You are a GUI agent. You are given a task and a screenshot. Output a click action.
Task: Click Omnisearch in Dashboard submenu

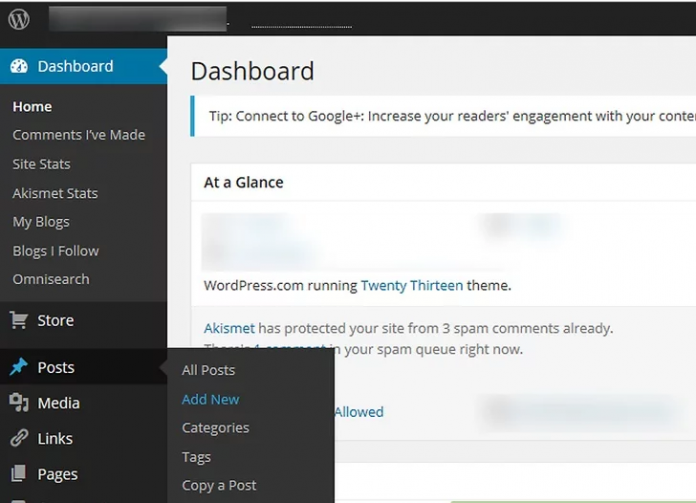50,279
